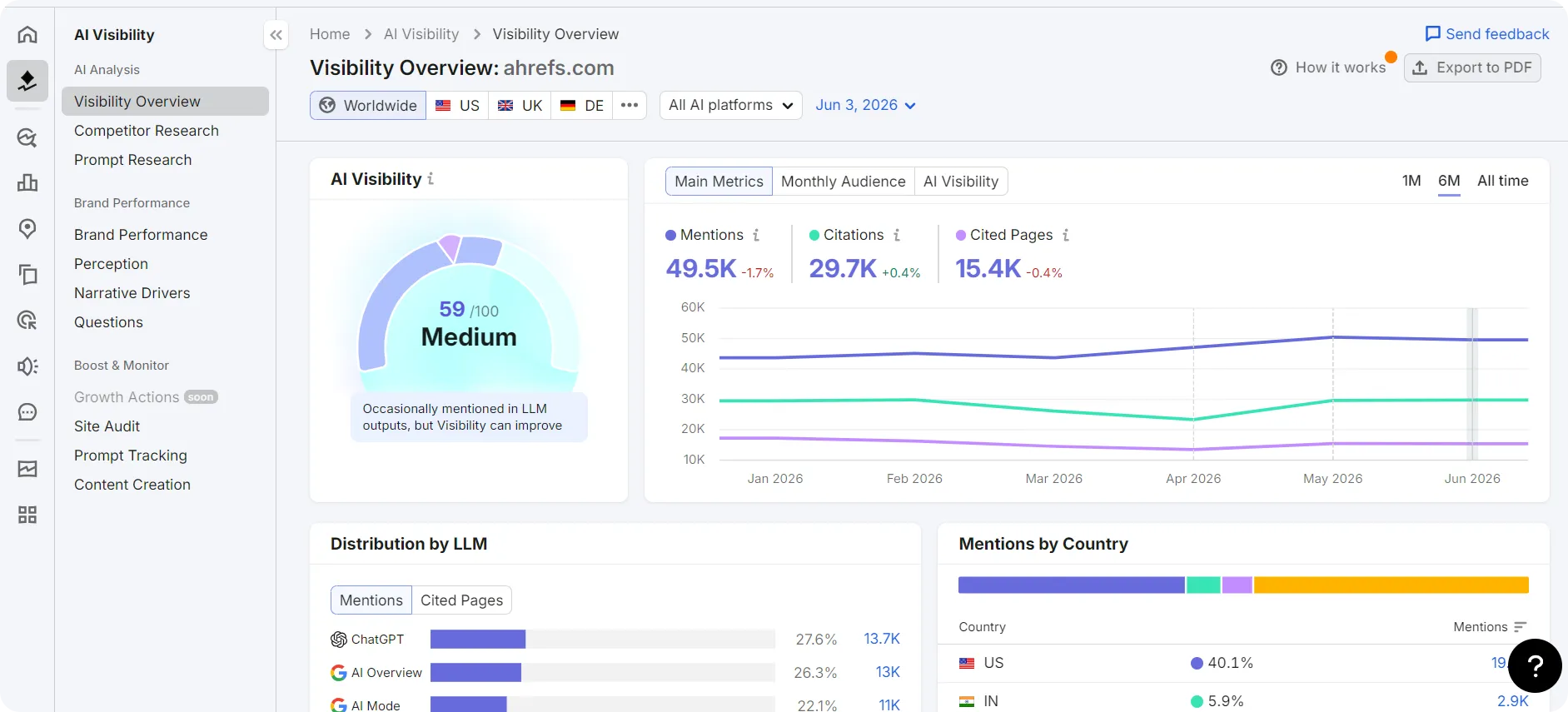Select US region filter

pos(457,106)
